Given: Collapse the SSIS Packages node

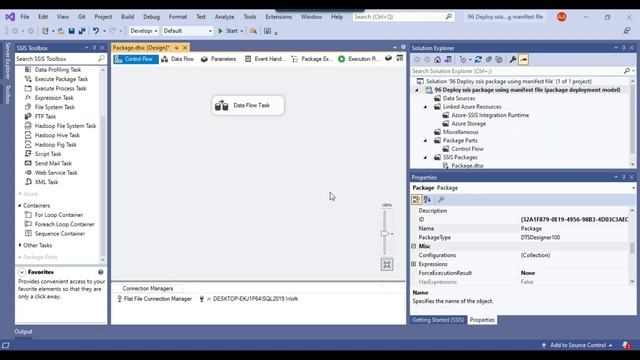Looking at the screenshot, I should coord(425,158).
